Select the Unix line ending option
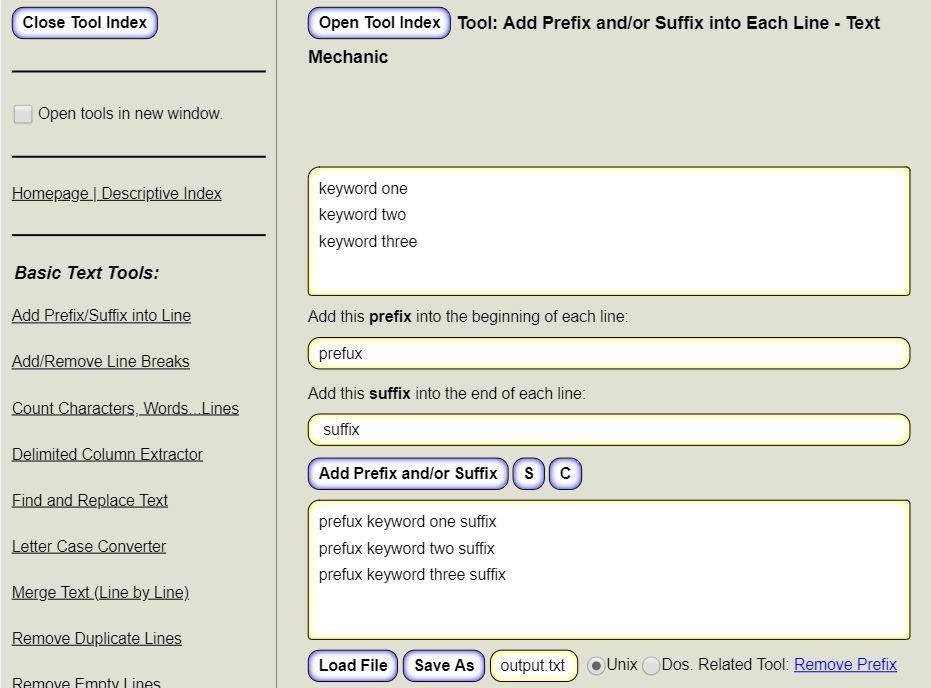 [596, 666]
